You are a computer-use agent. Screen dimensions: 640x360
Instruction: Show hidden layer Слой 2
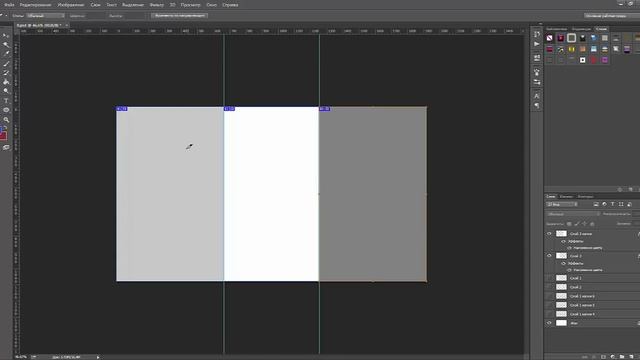pos(549,287)
